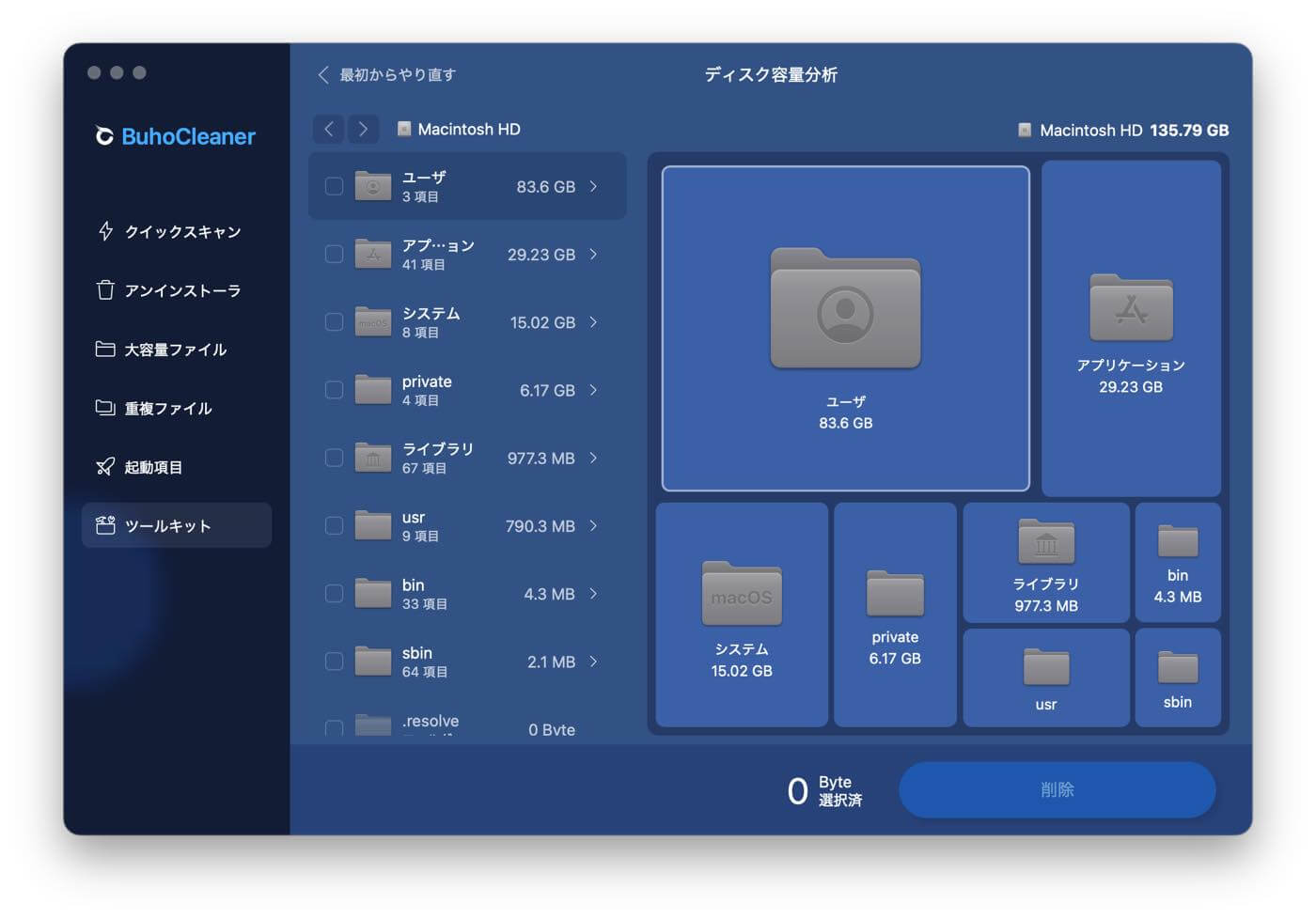
Task: Click the forward navigation arrow
Action: 362,129
